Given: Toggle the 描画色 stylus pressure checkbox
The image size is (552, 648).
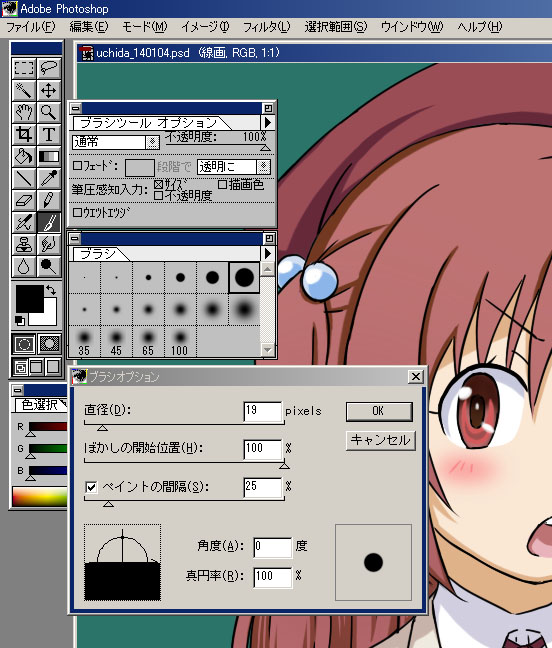Looking at the screenshot, I should pos(222,184).
